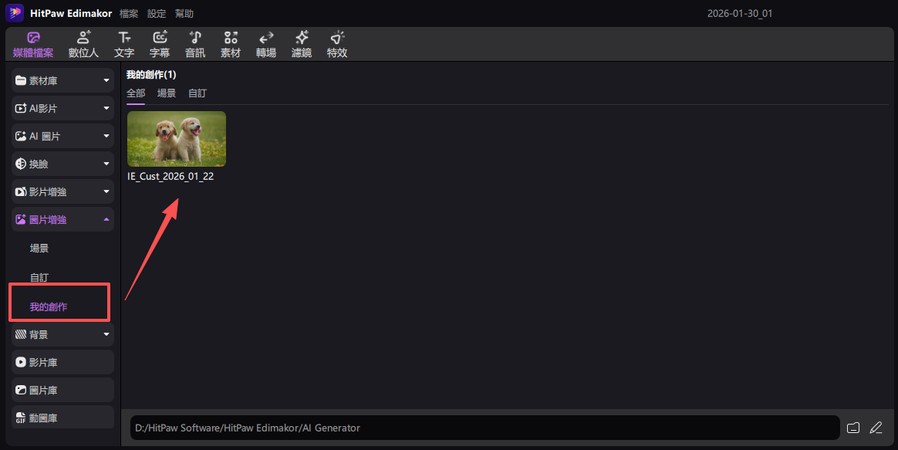Click the 媒體檔案 media files icon
Screen dimensions: 898x450
(33, 44)
